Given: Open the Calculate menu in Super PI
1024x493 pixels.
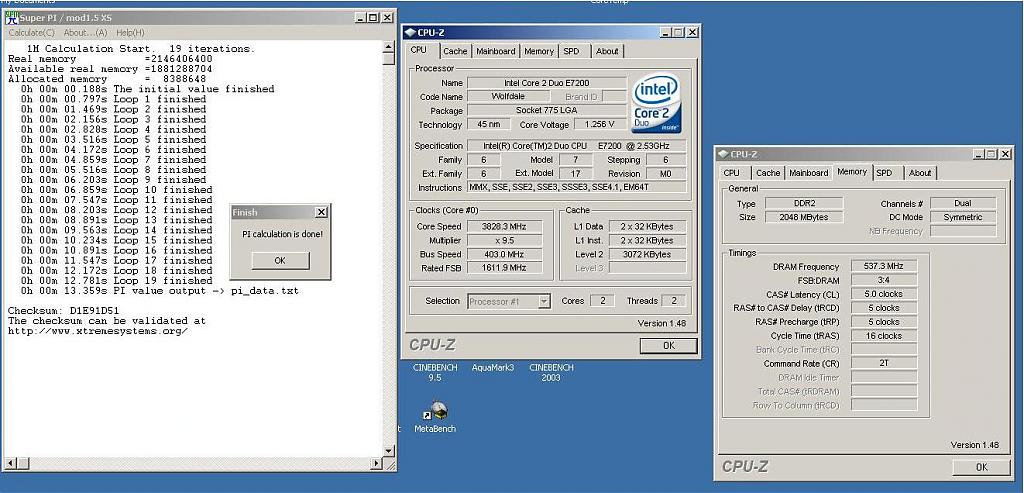Looking at the screenshot, I should point(31,32).
